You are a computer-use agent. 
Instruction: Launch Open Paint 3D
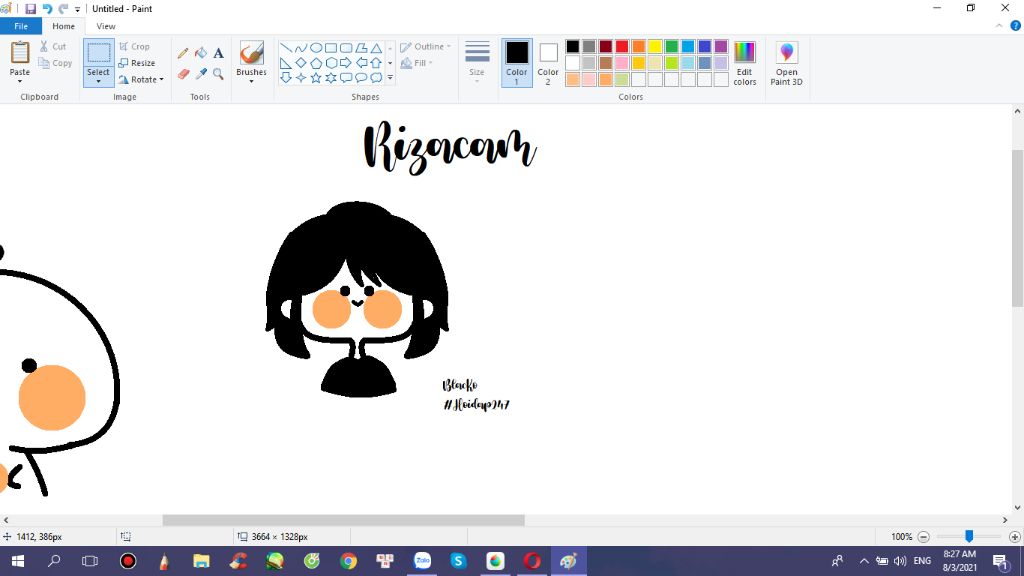[x=786, y=63]
